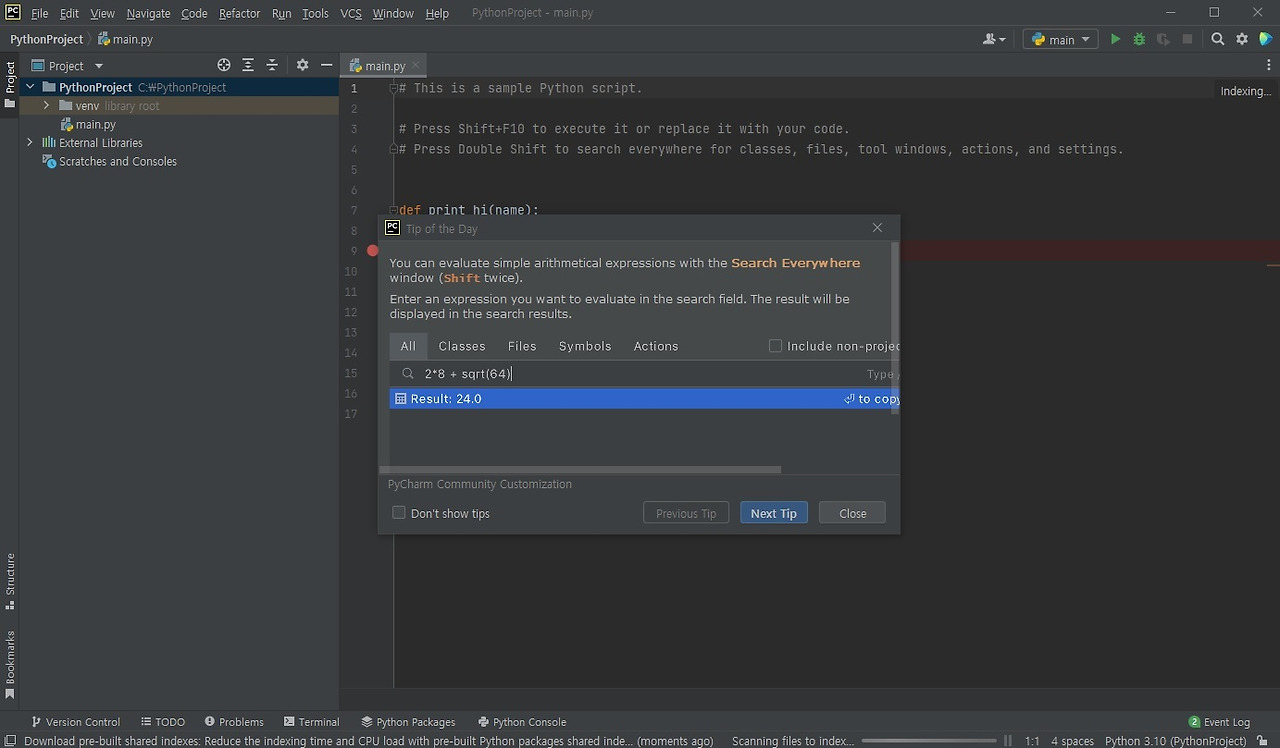Open the Navigate menu
This screenshot has width=1280, height=748.
click(147, 13)
